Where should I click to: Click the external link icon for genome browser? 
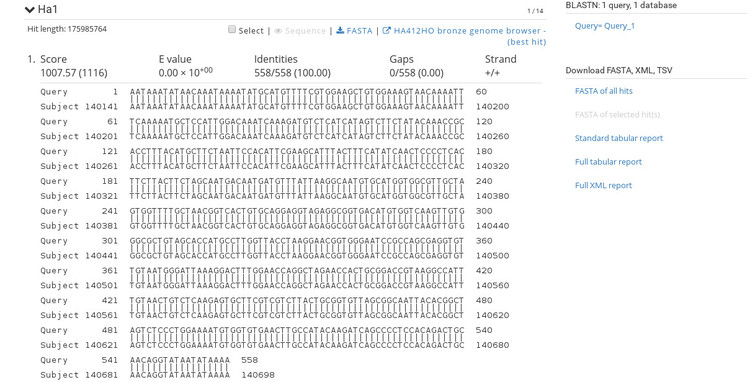[386, 30]
